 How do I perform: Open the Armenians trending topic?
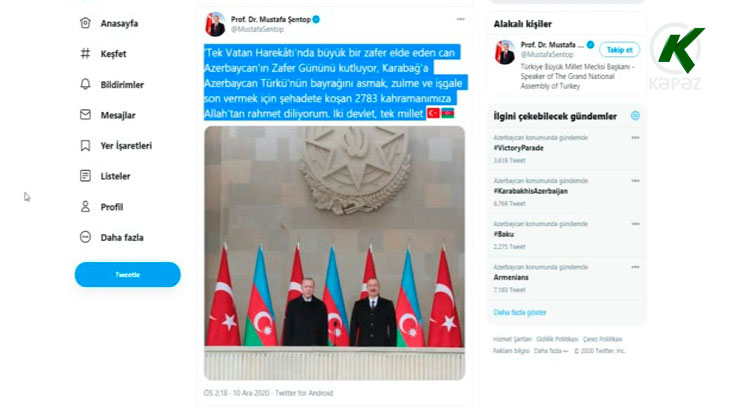pyautogui.click(x=511, y=277)
